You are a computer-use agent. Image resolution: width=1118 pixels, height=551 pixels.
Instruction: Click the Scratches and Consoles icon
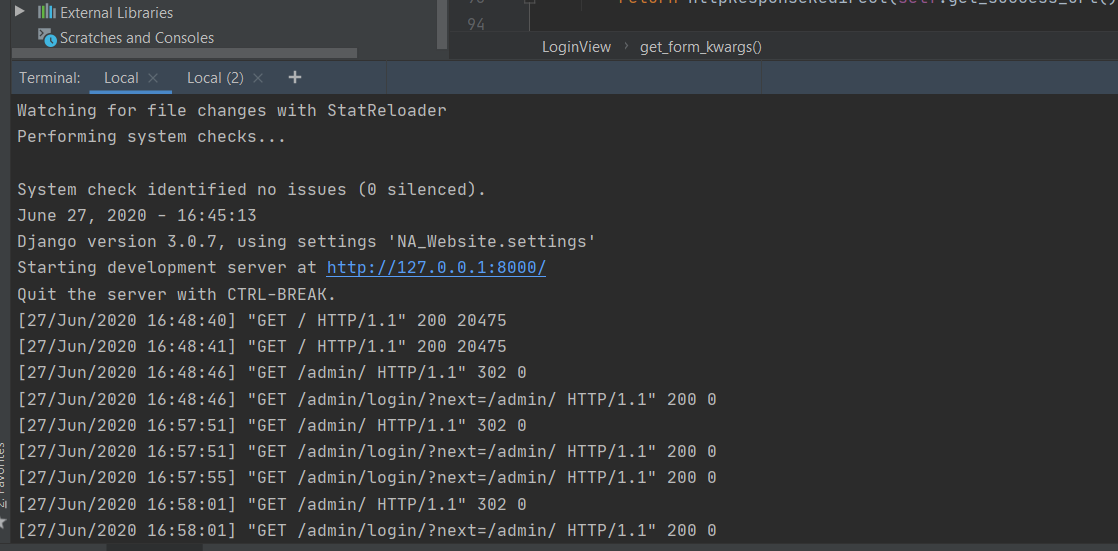point(47,37)
